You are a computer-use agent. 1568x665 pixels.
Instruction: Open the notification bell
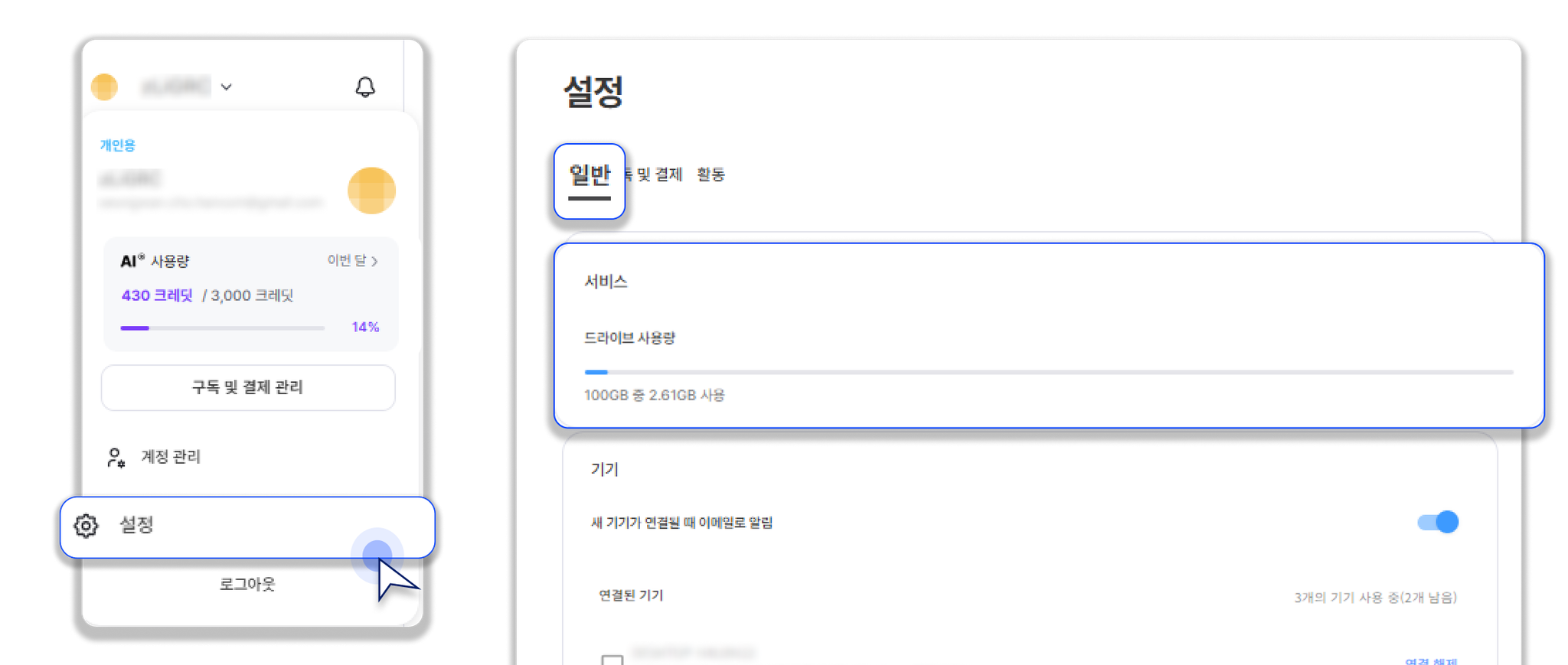365,86
